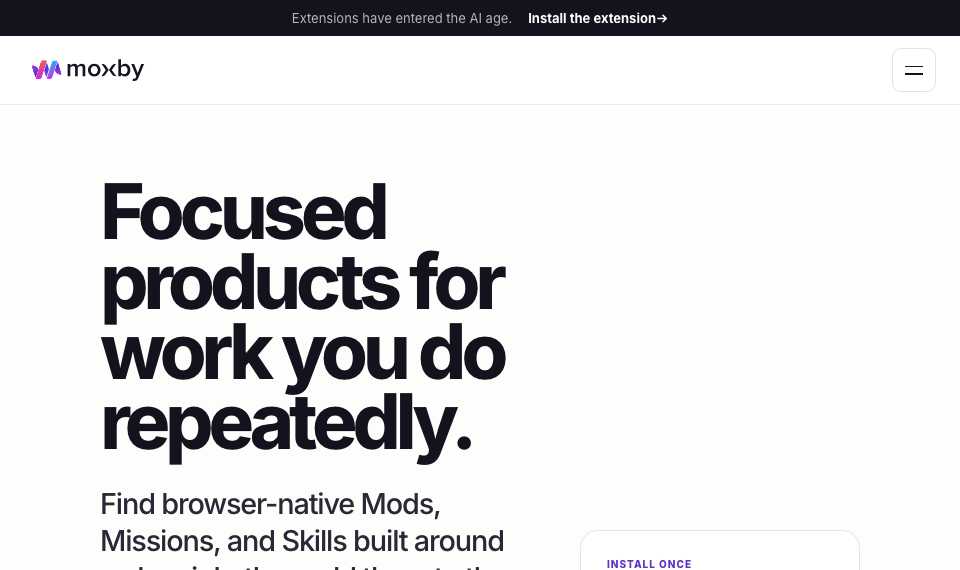Click the products for headline line
The image size is (960, 570).
303,285
